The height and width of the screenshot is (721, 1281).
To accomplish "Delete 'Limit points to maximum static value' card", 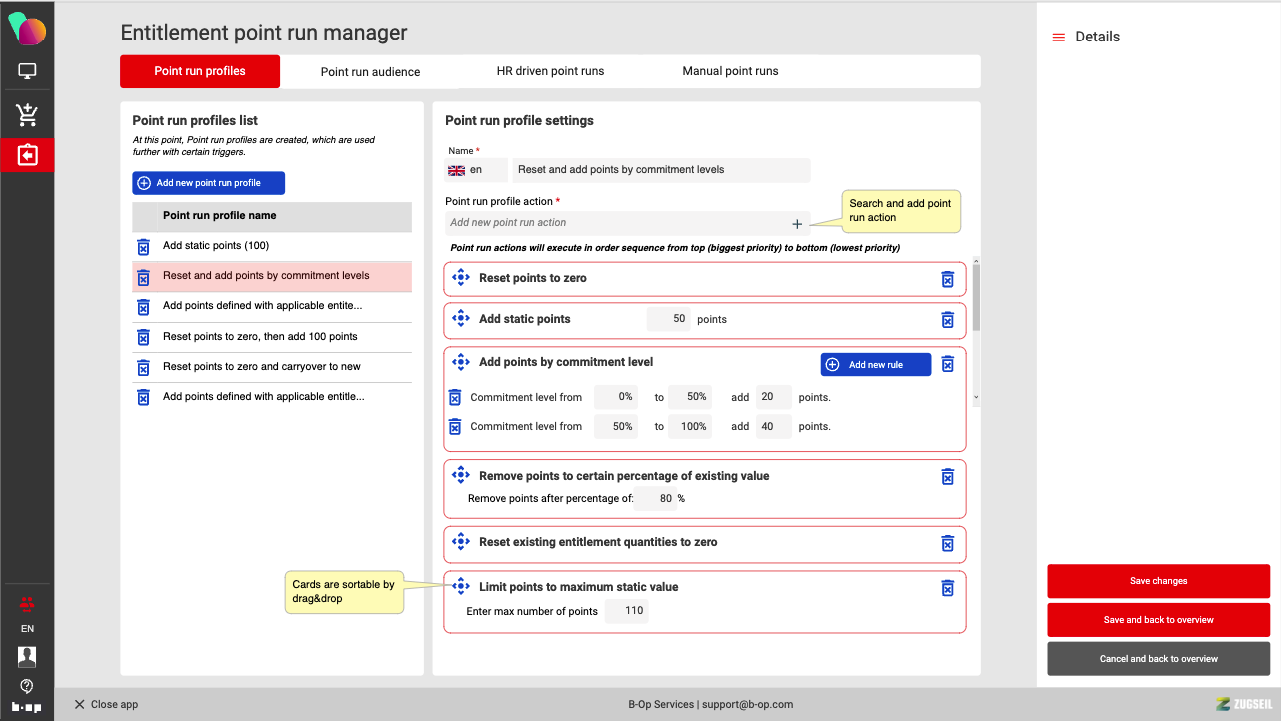I will point(947,588).
